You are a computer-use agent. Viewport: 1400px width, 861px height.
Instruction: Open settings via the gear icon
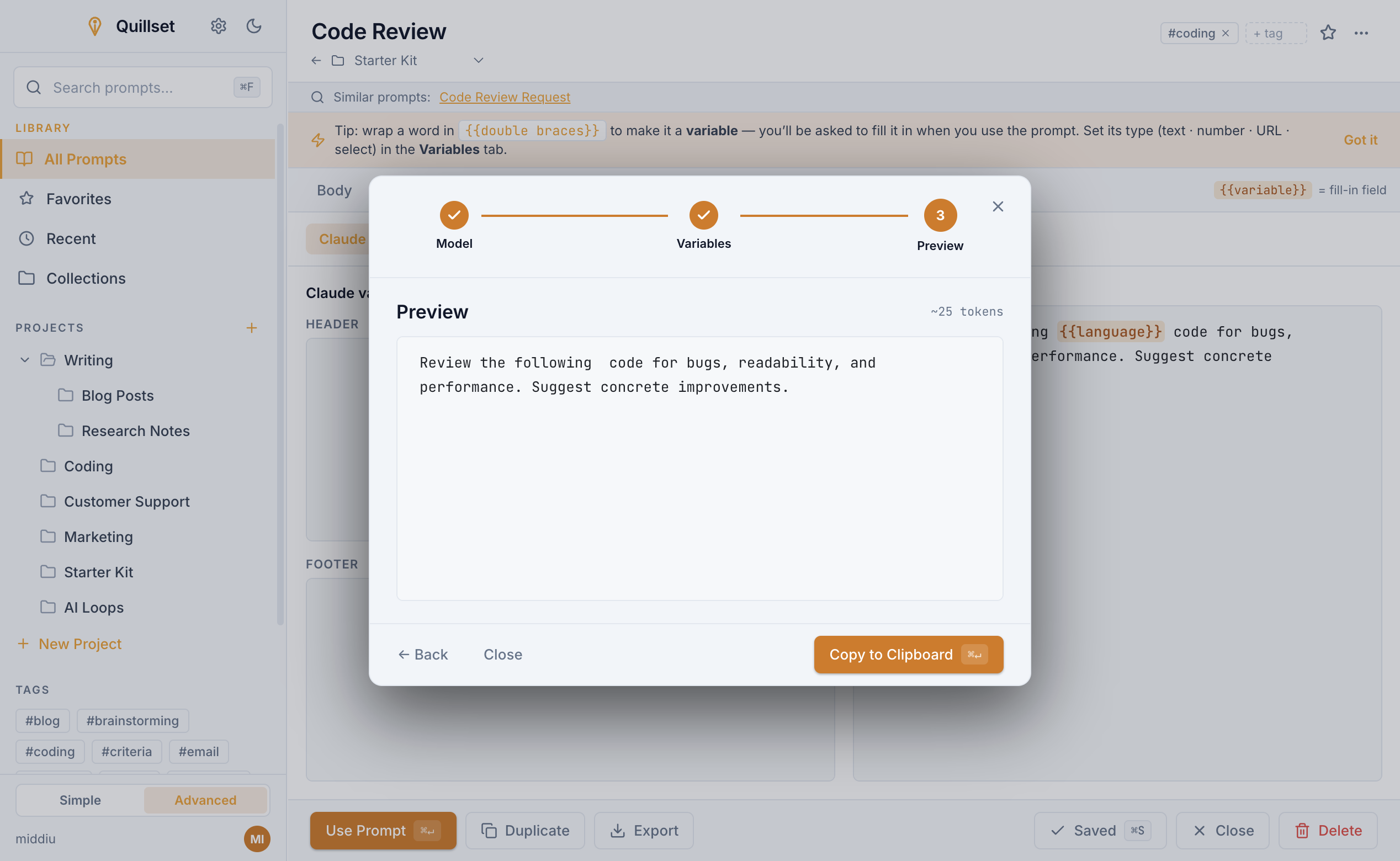pyautogui.click(x=218, y=26)
